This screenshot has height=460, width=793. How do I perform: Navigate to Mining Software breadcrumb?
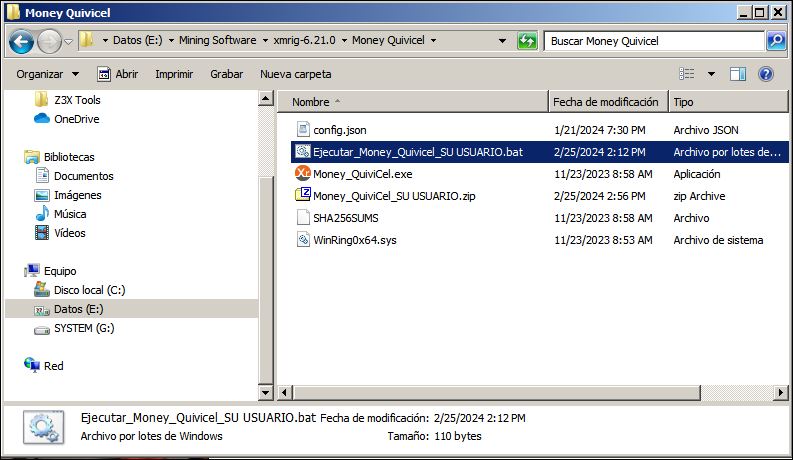pos(217,40)
